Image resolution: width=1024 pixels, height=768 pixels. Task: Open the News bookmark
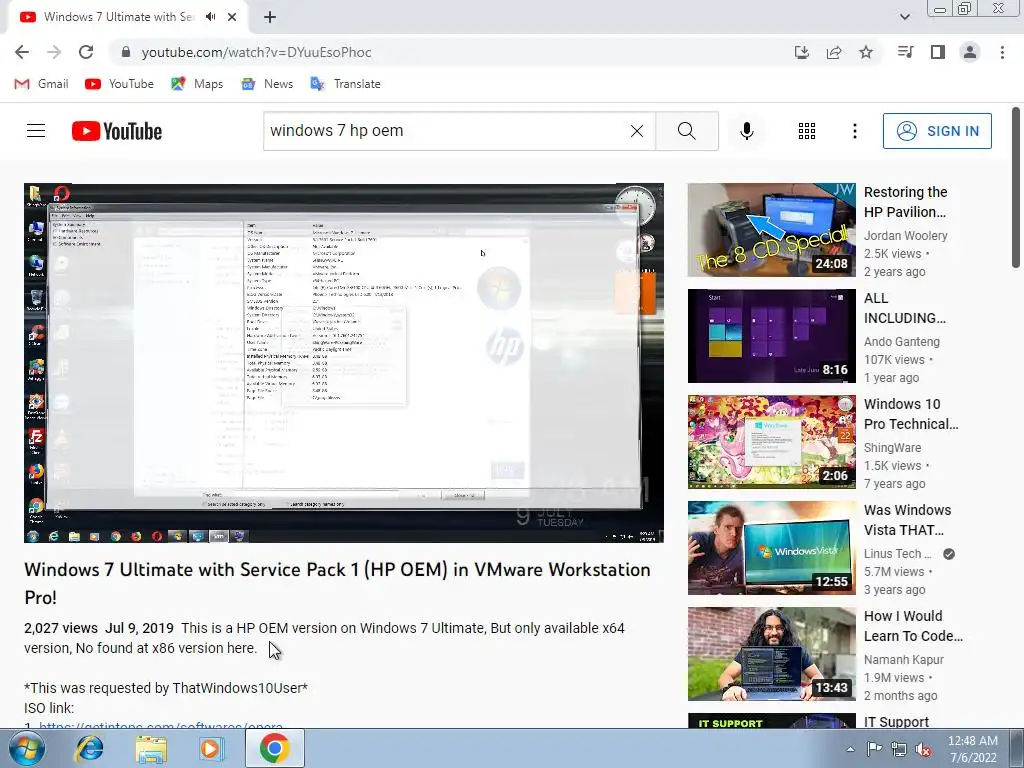pos(267,84)
